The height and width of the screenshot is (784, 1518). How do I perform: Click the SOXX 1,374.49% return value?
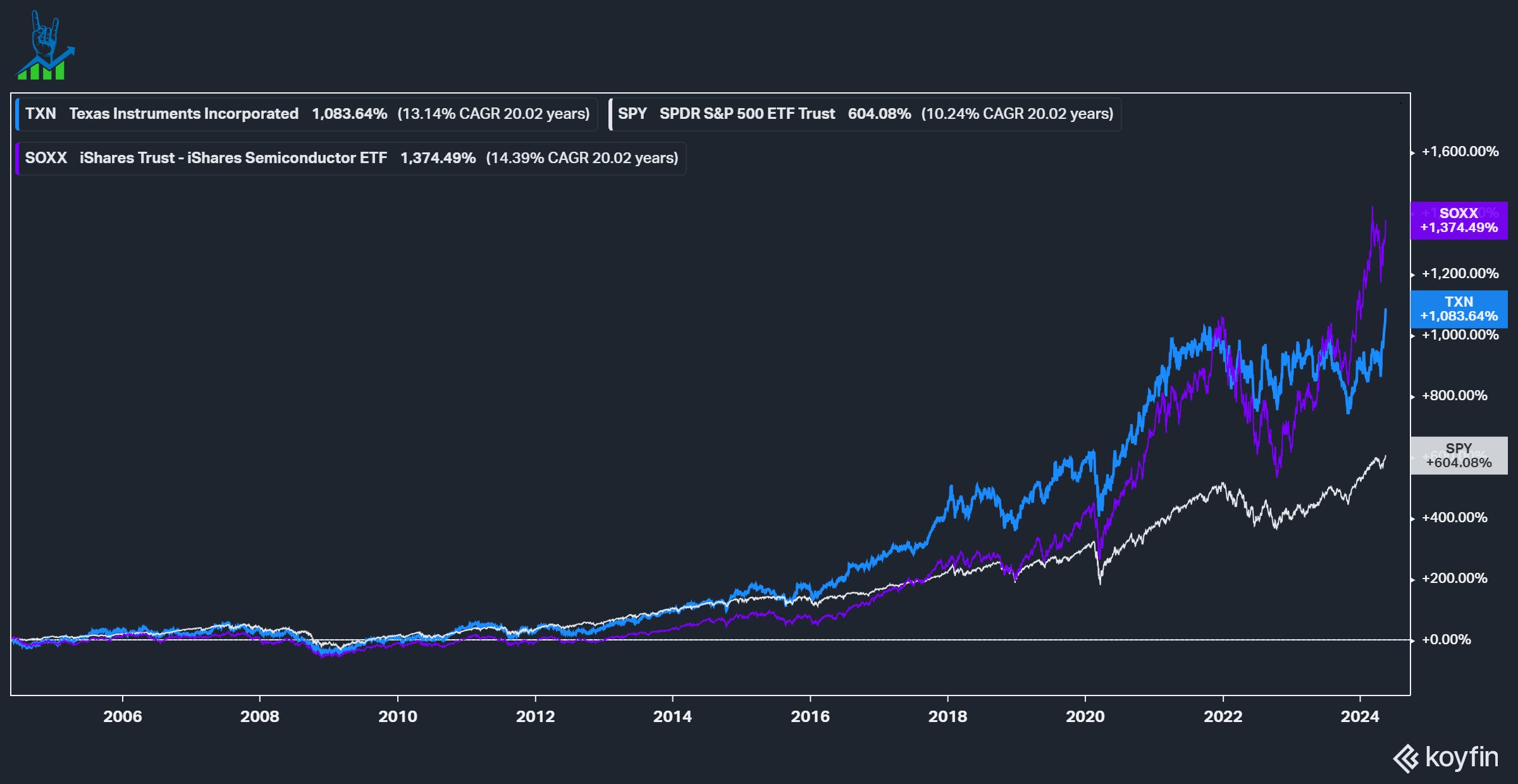tap(438, 158)
